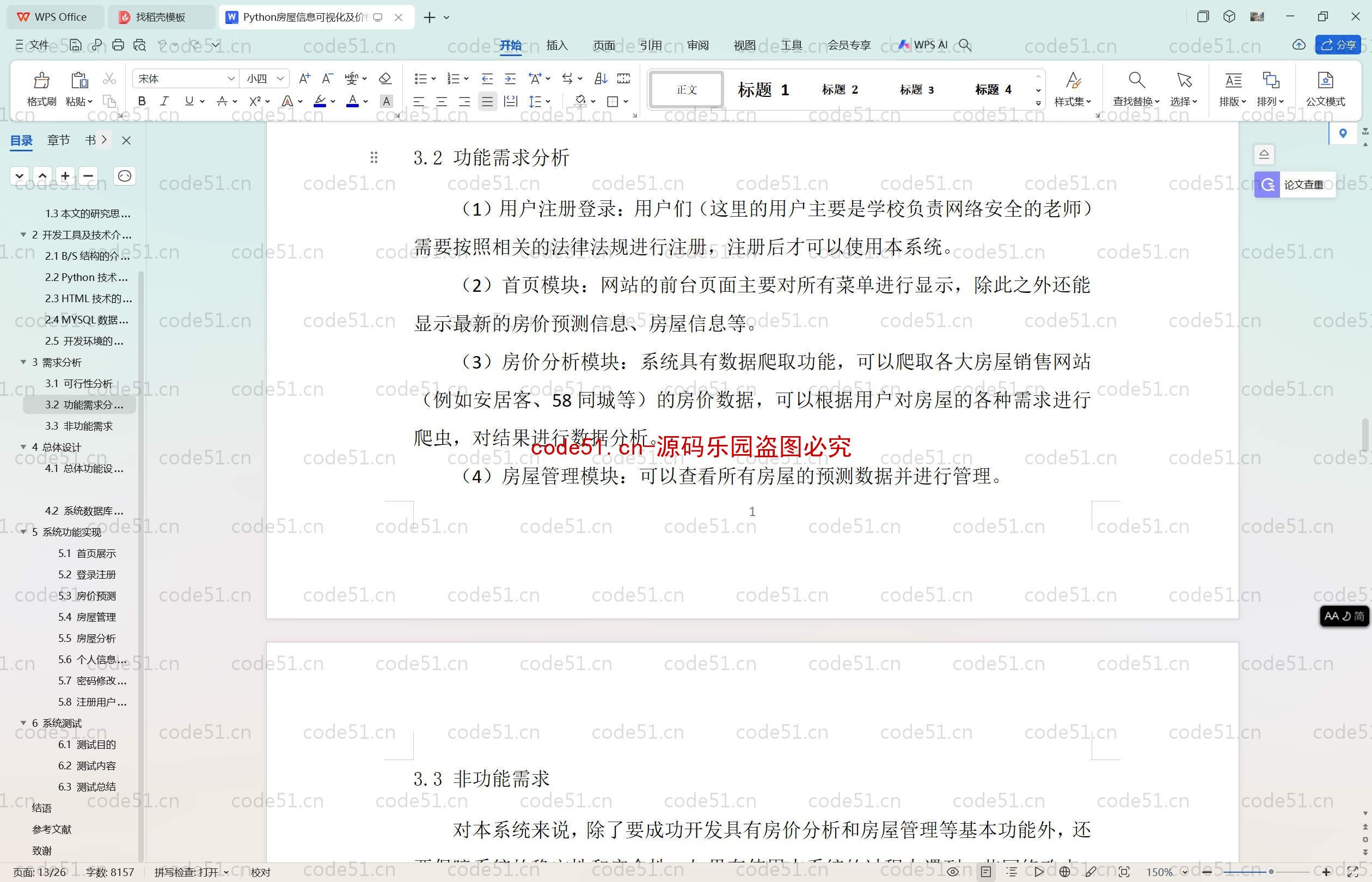
Task: Click the fullscreen icon in status bar
Action: 1353,872
